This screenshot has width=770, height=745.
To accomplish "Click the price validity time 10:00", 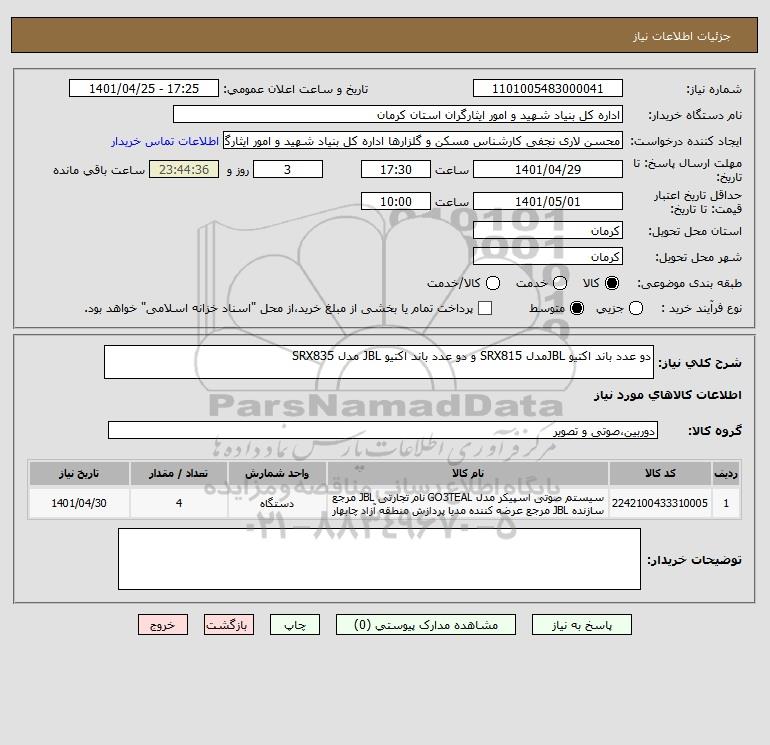I will 396,201.
